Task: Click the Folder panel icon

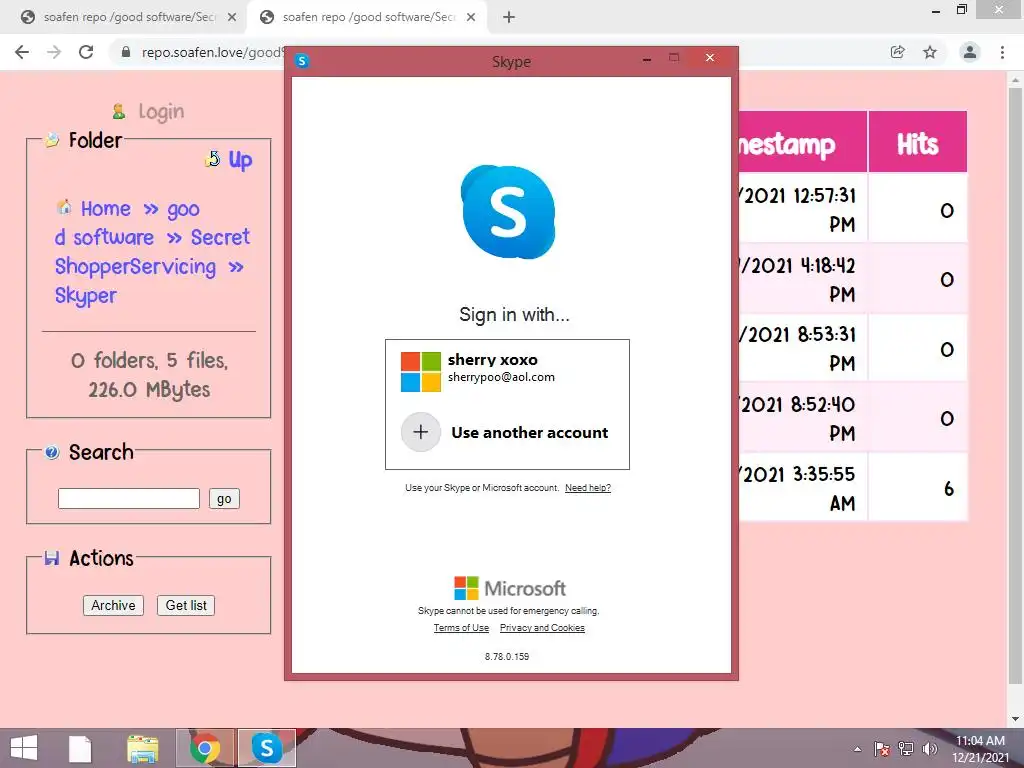Action: pyautogui.click(x=52, y=140)
